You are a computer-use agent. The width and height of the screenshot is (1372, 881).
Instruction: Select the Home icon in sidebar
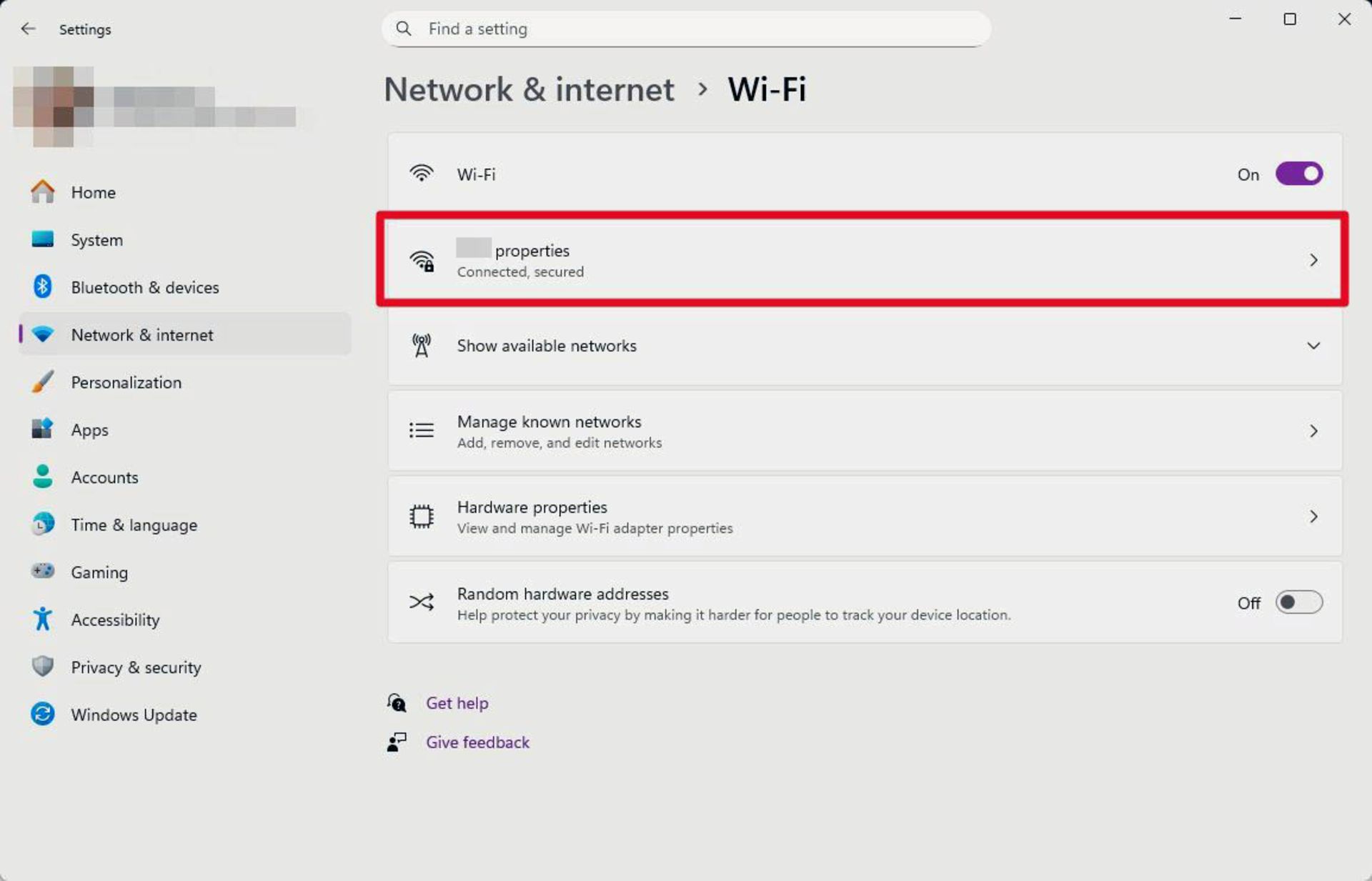click(x=42, y=191)
